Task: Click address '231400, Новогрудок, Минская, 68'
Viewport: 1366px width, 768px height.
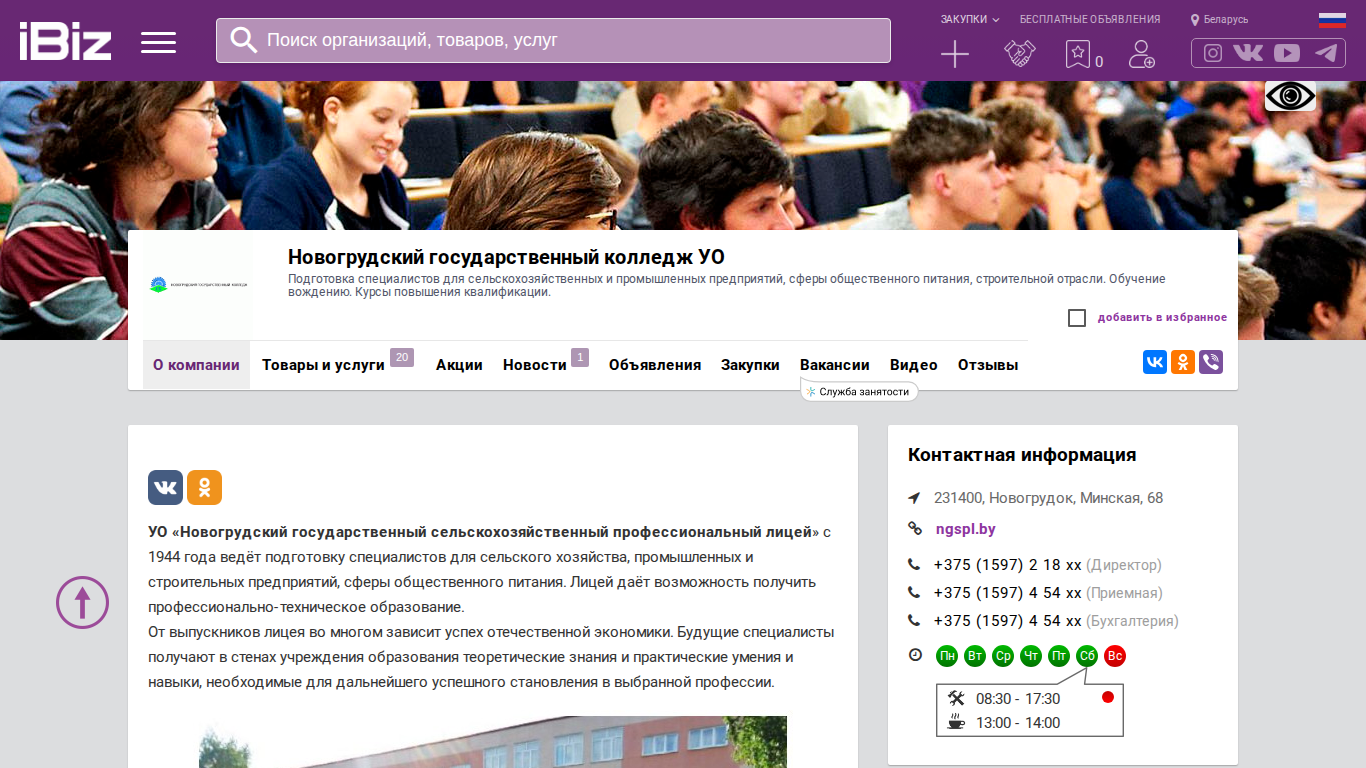Action: click(1048, 498)
